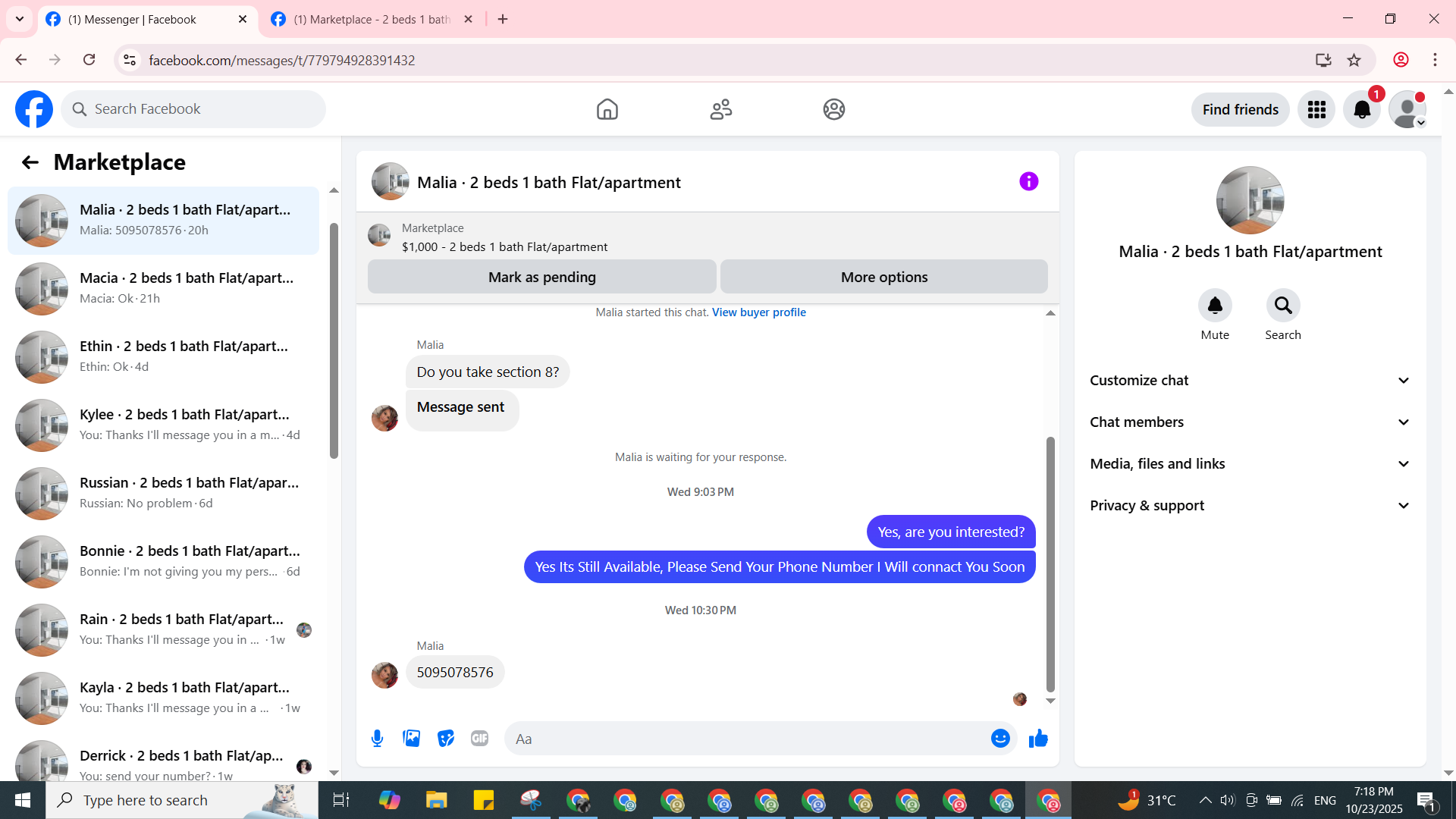
Task: Switch to the Marketplace browser tab
Action: tap(372, 20)
